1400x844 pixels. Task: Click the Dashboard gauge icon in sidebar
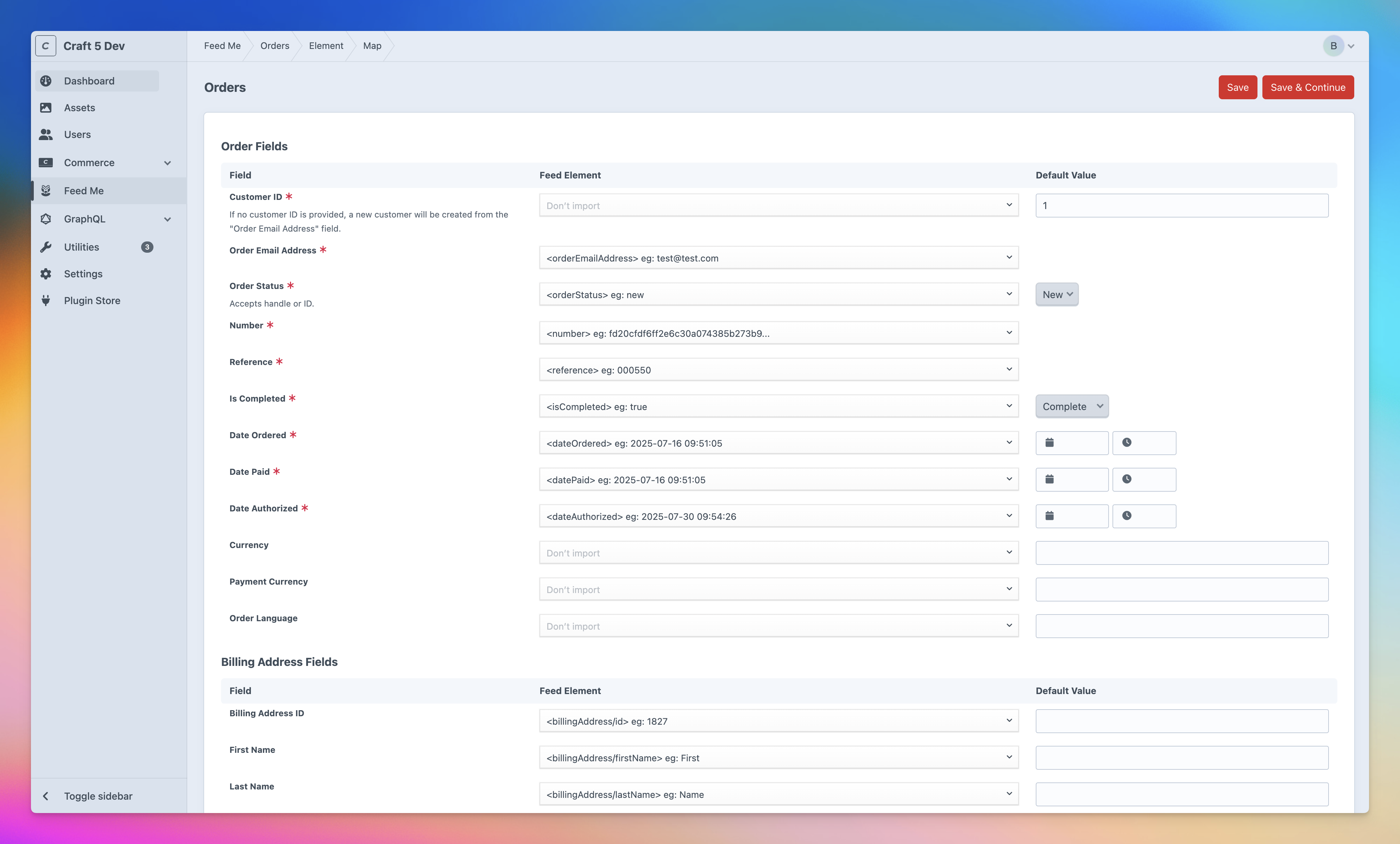[46, 81]
